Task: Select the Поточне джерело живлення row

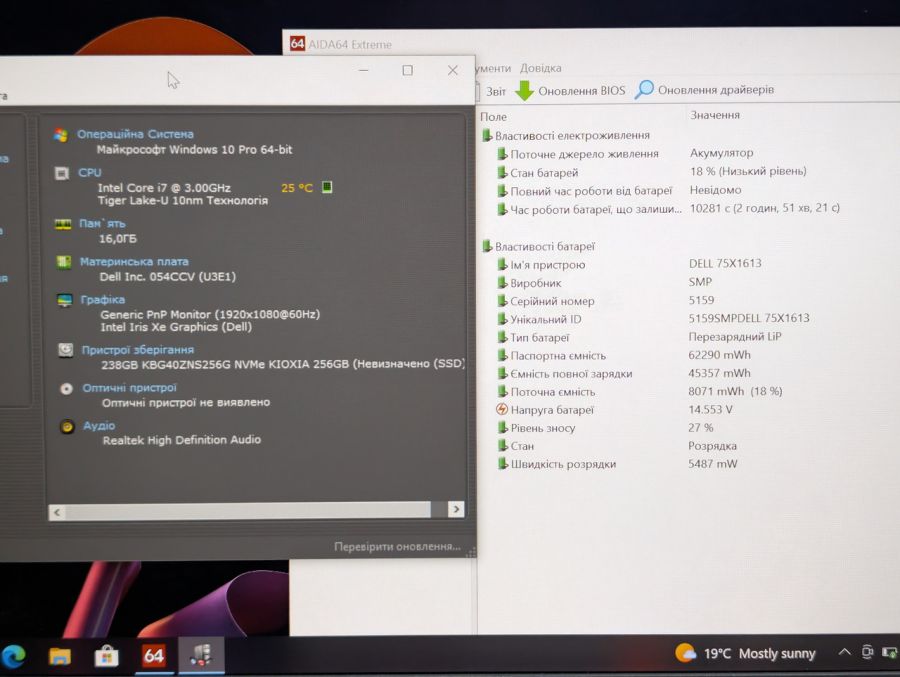Action: pos(689,153)
